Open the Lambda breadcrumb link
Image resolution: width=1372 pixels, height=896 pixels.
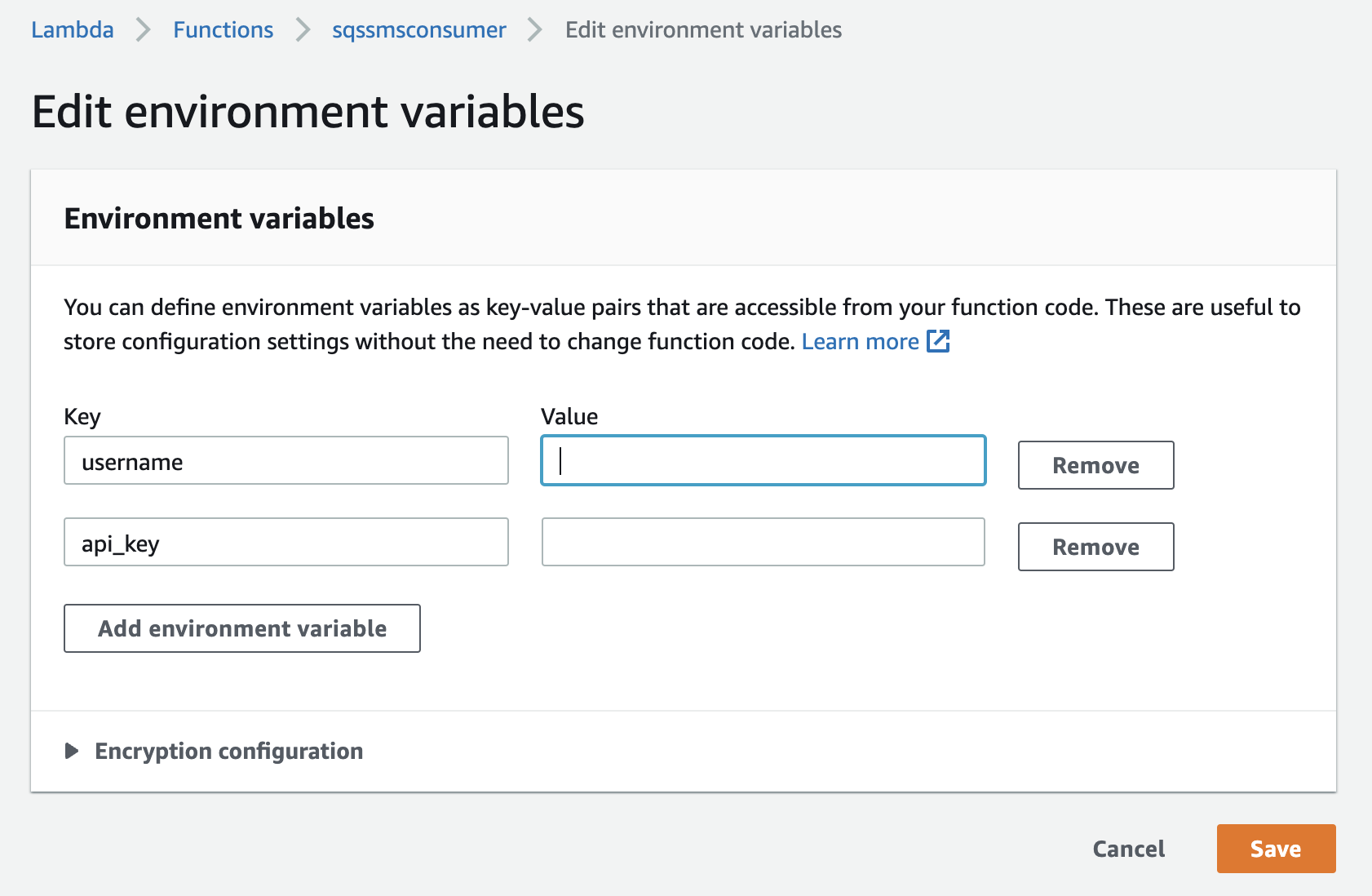[73, 30]
